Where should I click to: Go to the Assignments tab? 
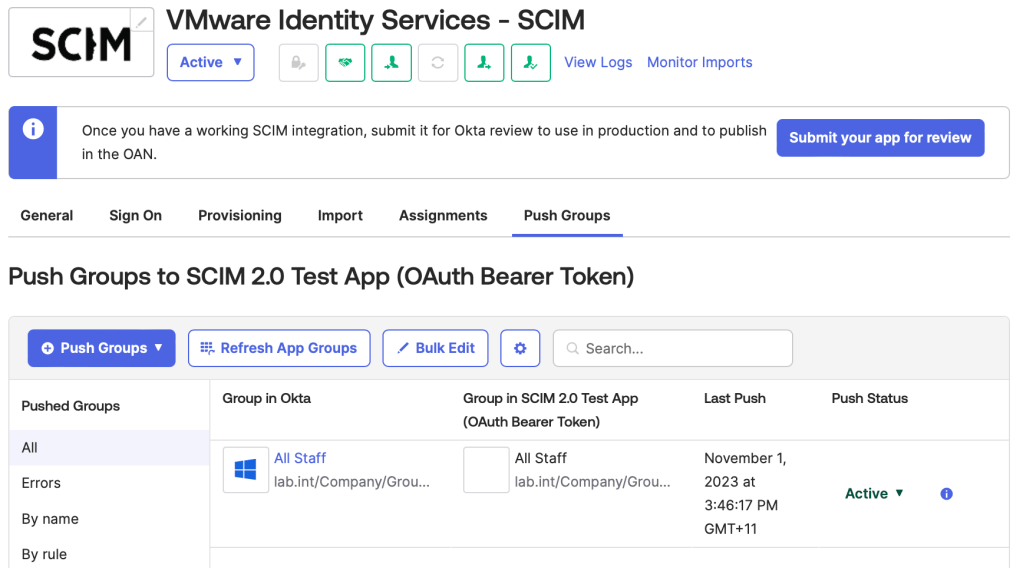click(x=443, y=215)
